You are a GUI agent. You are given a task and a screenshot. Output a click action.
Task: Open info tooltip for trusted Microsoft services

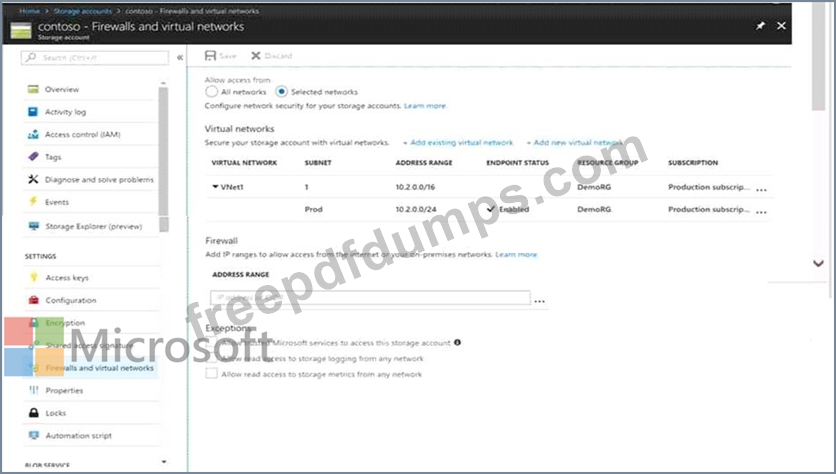pyautogui.click(x=457, y=342)
